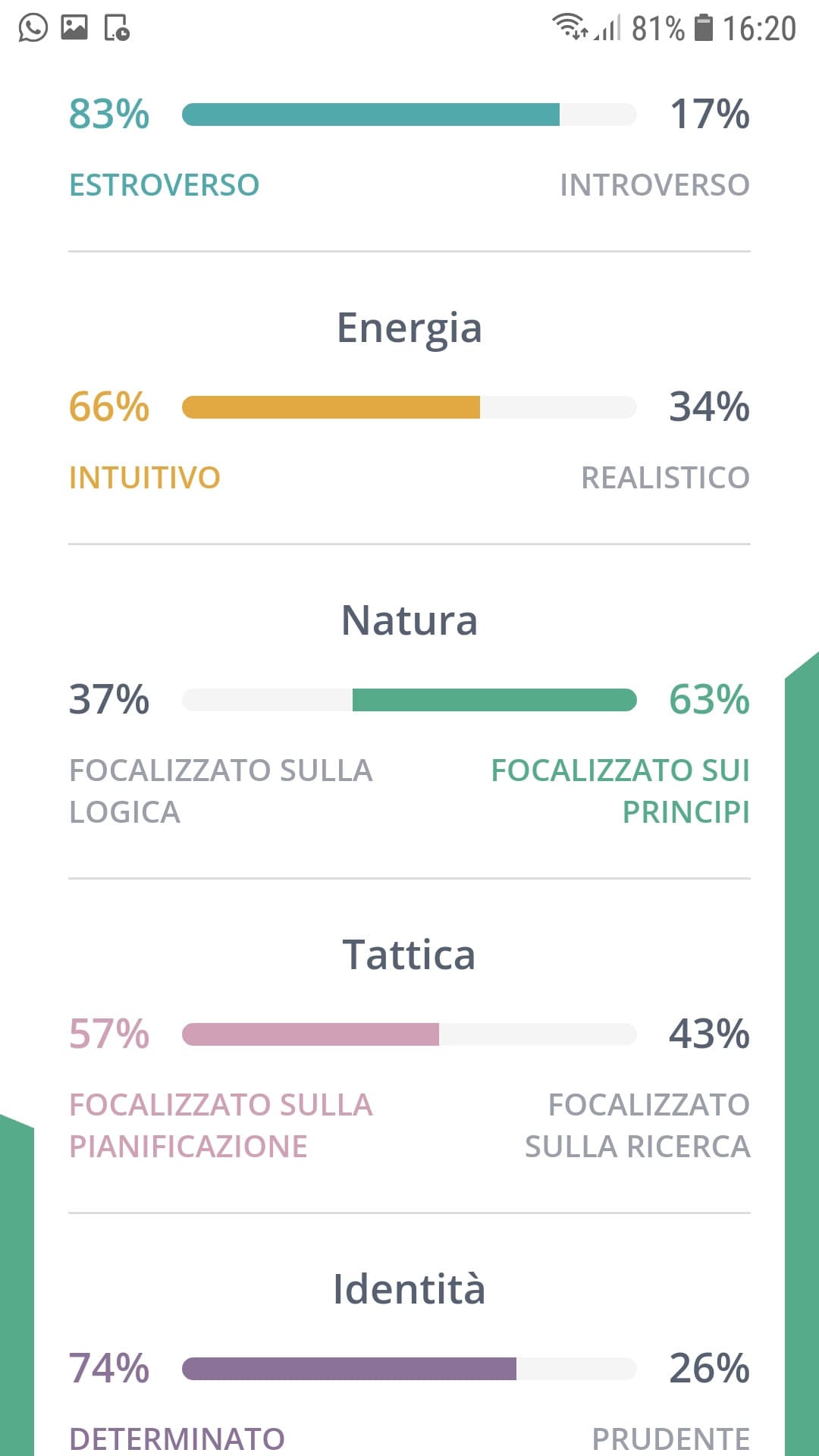Tap the image notification icon
This screenshot has width=819, height=1456.
coord(74,28)
